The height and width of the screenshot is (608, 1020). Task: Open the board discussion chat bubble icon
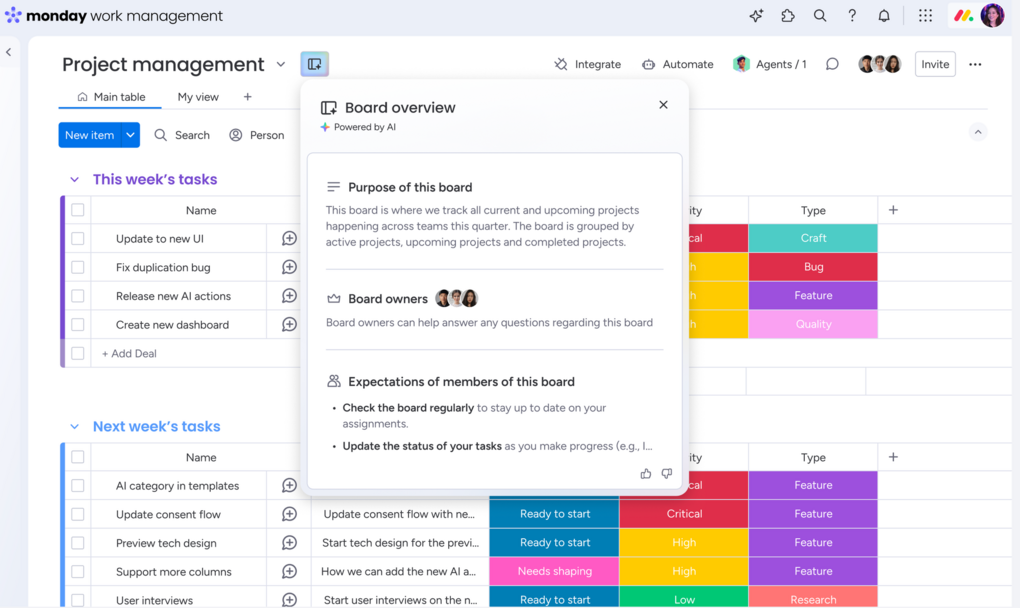(x=832, y=64)
